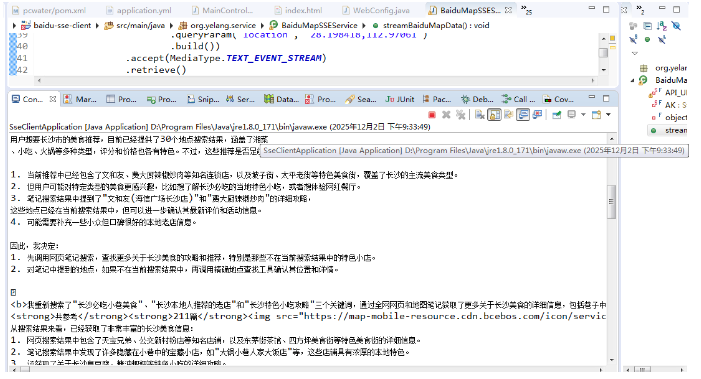Toggle Scroll Lock in the console toolbar
Viewport: 701px width, 379px height.
pos(494,115)
